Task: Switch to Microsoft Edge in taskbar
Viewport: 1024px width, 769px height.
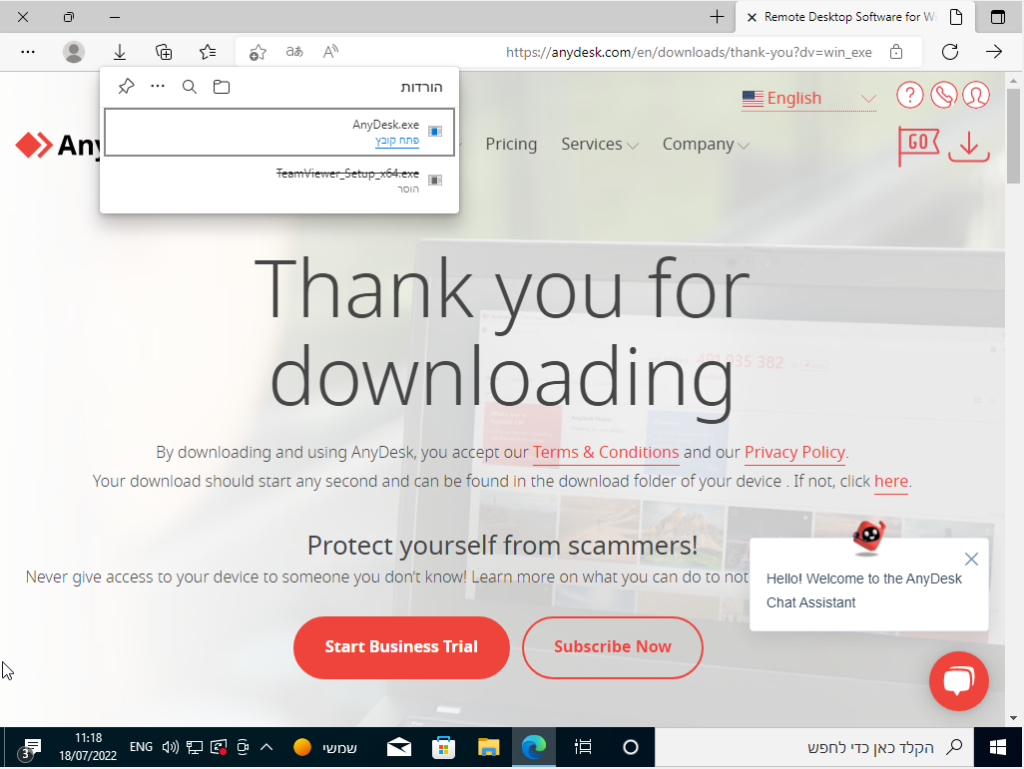Action: click(x=534, y=747)
